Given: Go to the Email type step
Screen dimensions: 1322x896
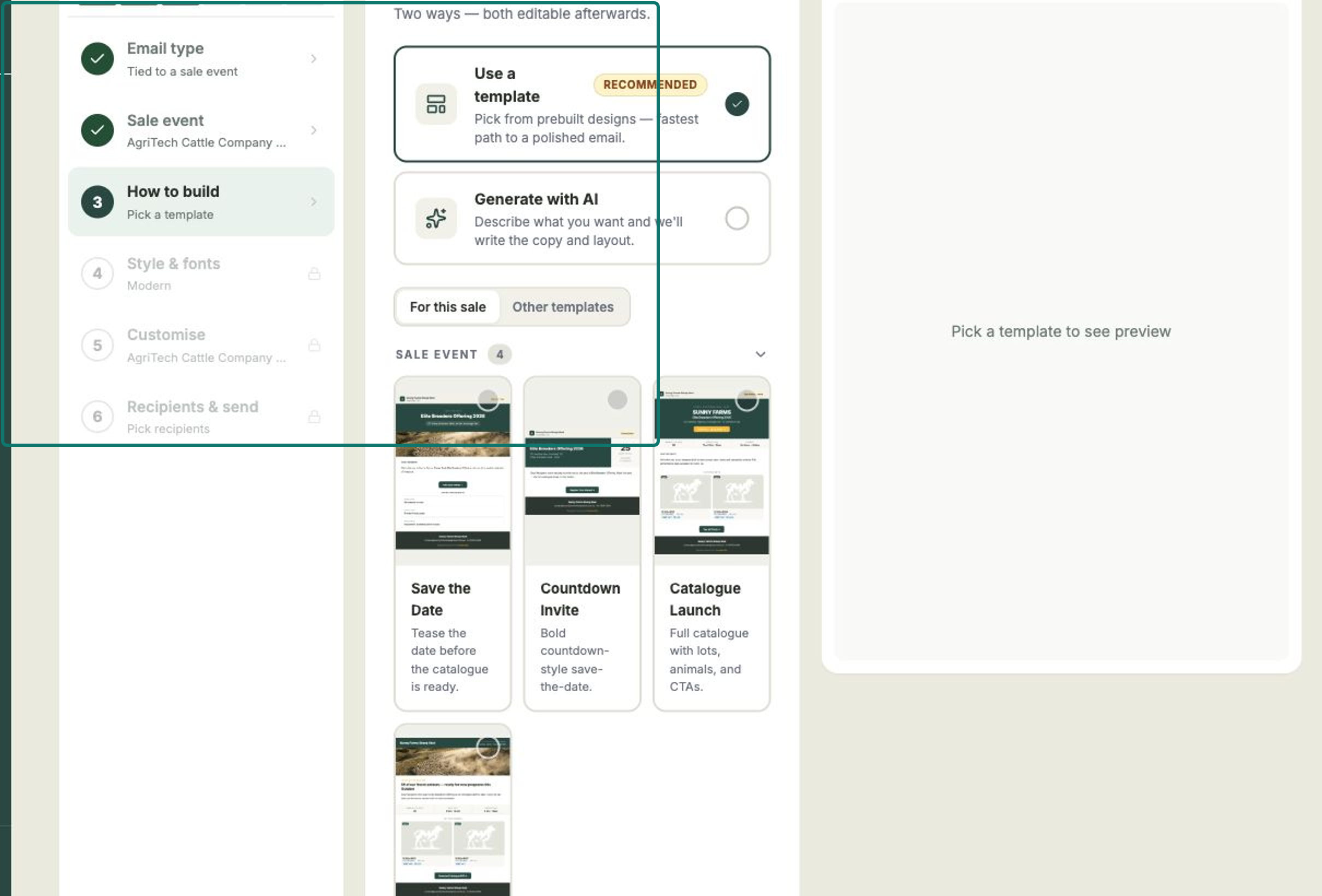Looking at the screenshot, I should (201, 58).
